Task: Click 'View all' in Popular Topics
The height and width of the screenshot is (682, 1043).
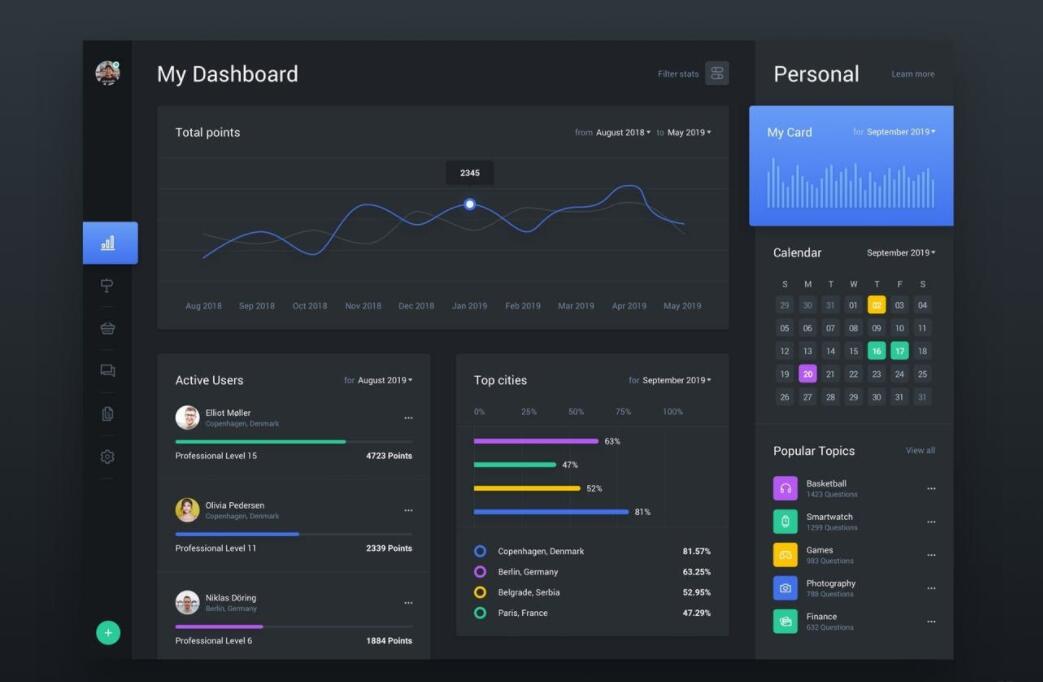Action: tap(920, 451)
